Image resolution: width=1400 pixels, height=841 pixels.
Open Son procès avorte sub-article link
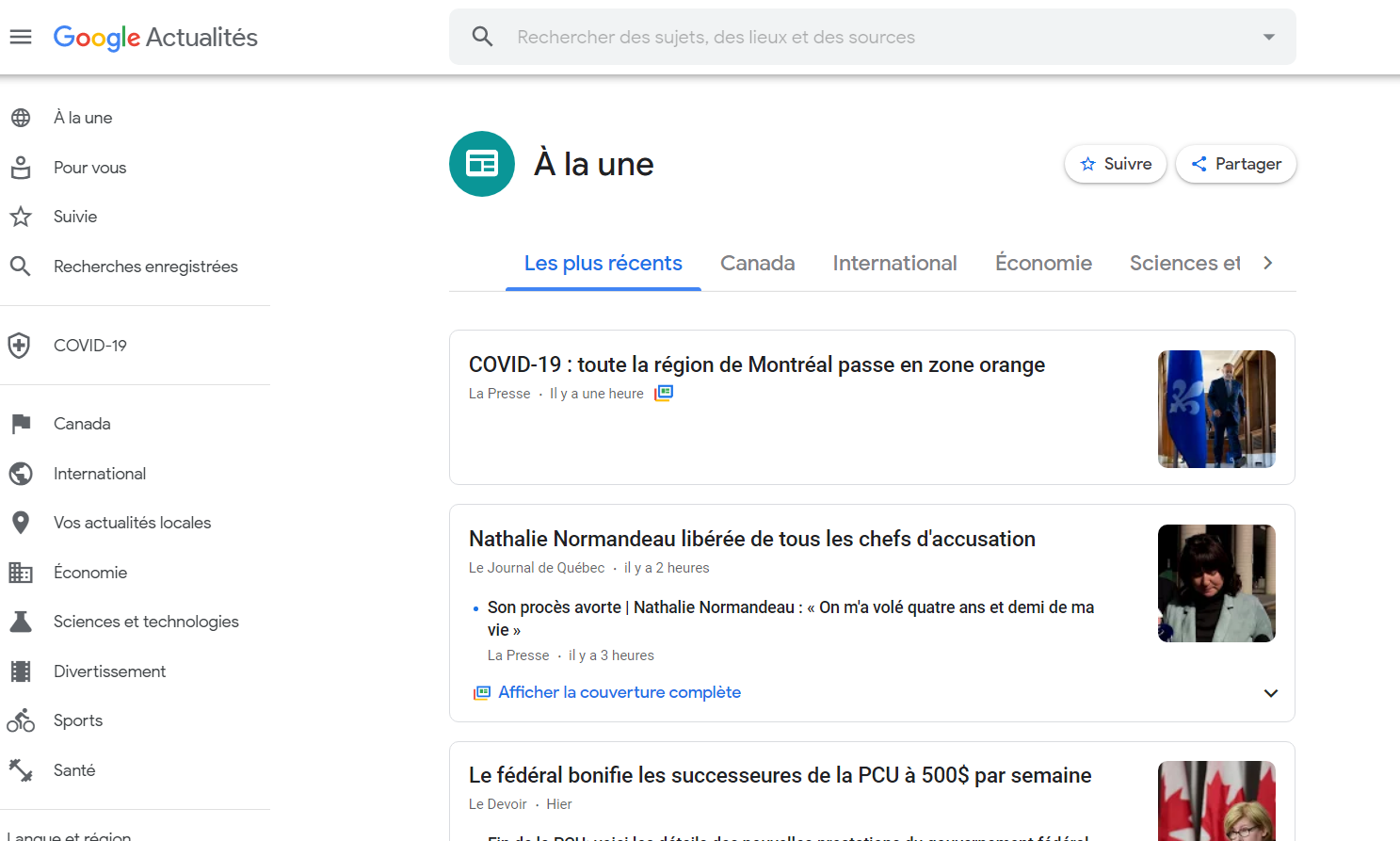(x=791, y=619)
